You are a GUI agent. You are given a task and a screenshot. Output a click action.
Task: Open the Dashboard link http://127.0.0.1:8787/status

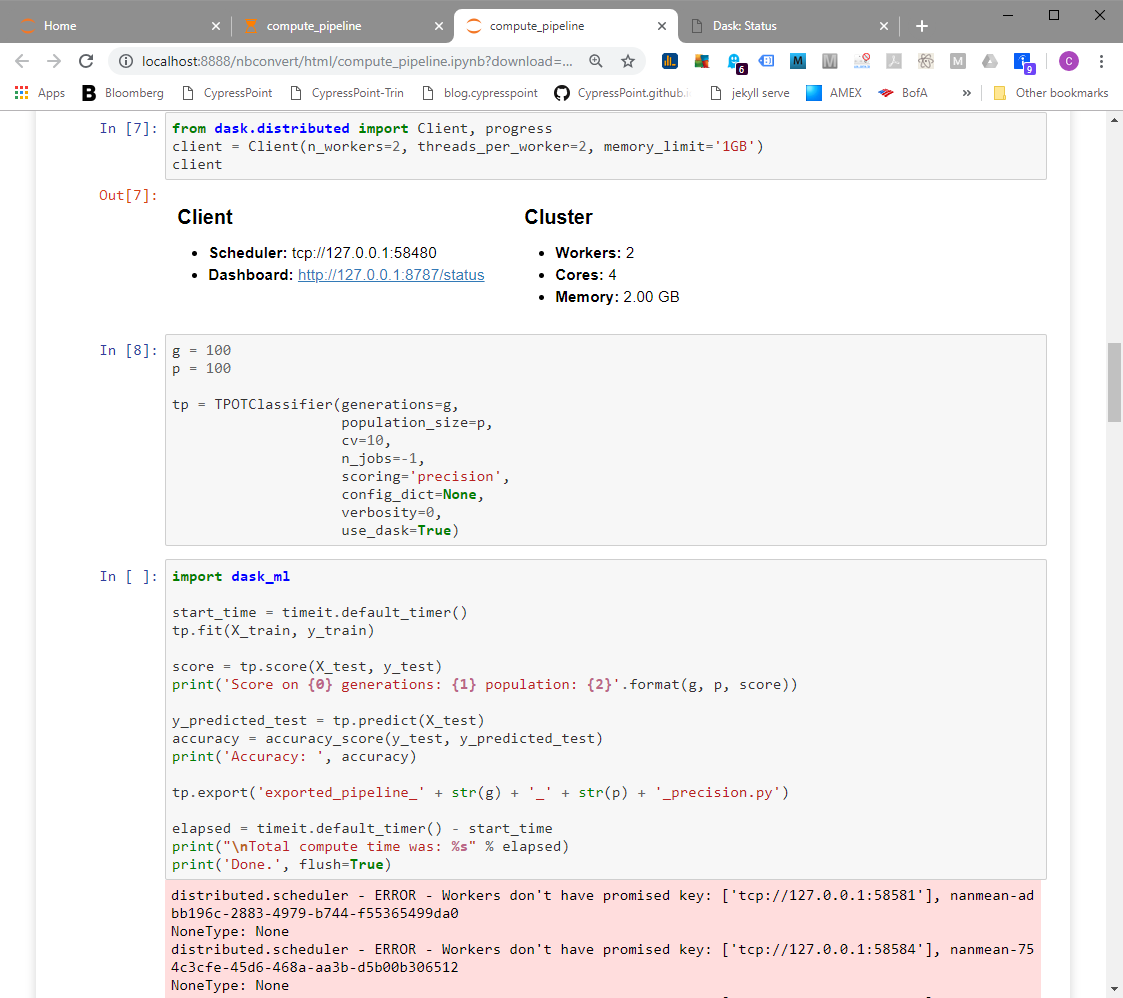click(391, 274)
